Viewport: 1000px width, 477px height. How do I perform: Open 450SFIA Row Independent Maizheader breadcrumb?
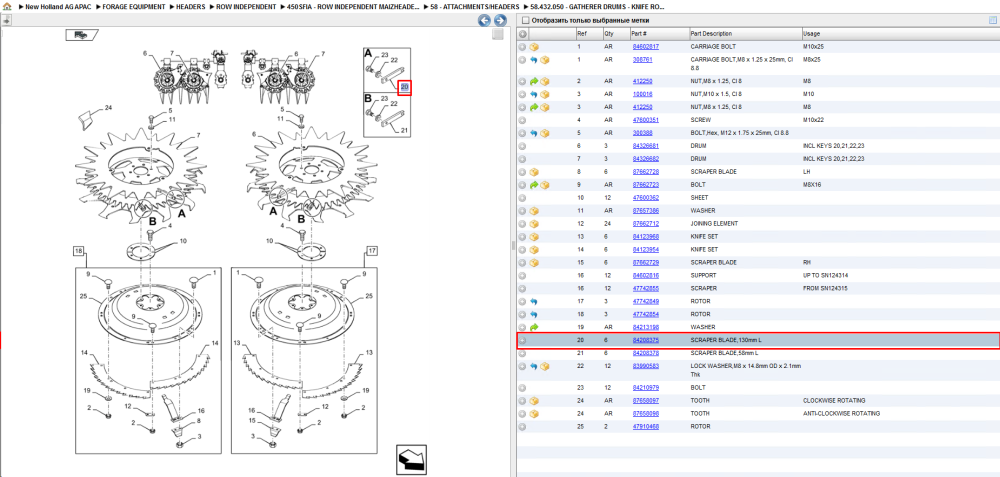pyautogui.click(x=353, y=6)
